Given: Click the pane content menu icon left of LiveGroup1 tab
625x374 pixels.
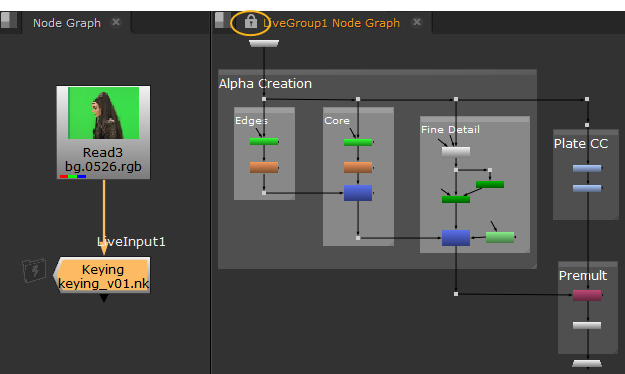Looking at the screenshot, I should tap(223, 20).
